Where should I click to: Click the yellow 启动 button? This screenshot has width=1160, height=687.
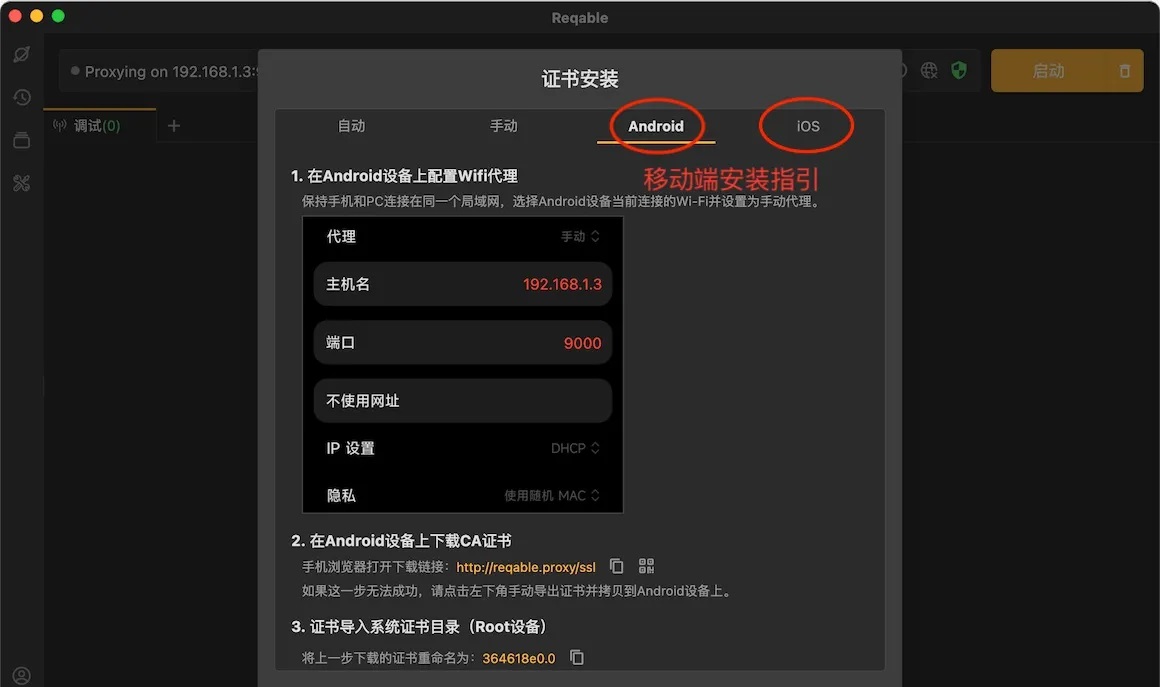click(x=1048, y=71)
